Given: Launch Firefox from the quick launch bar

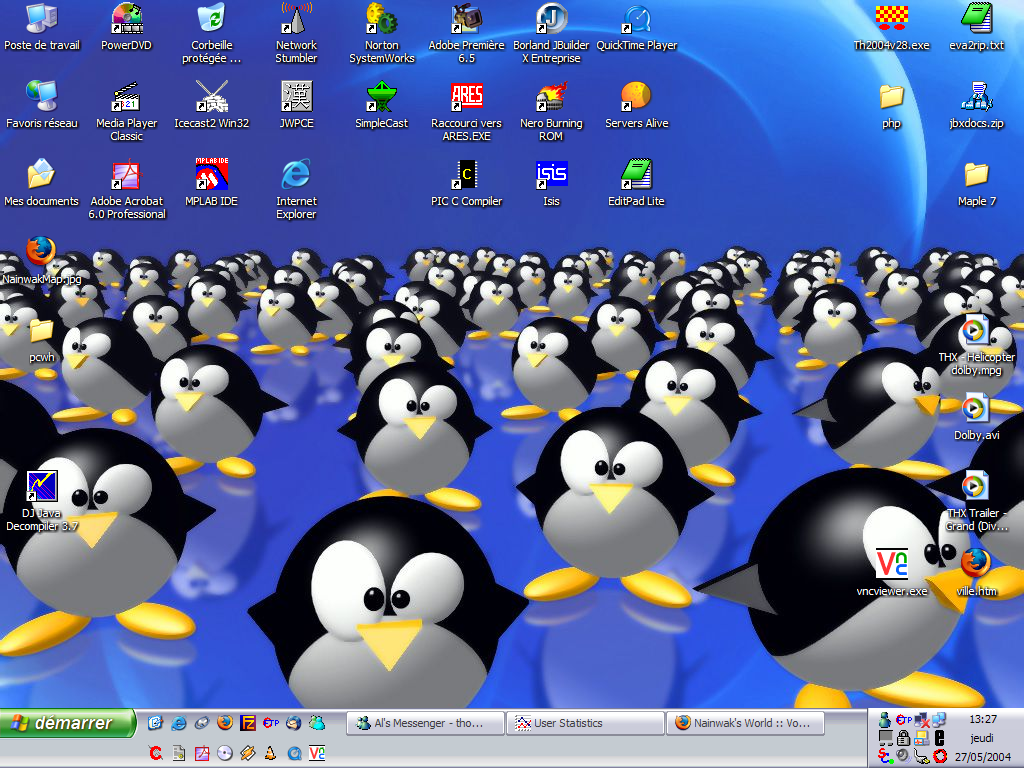Looking at the screenshot, I should 225,722.
